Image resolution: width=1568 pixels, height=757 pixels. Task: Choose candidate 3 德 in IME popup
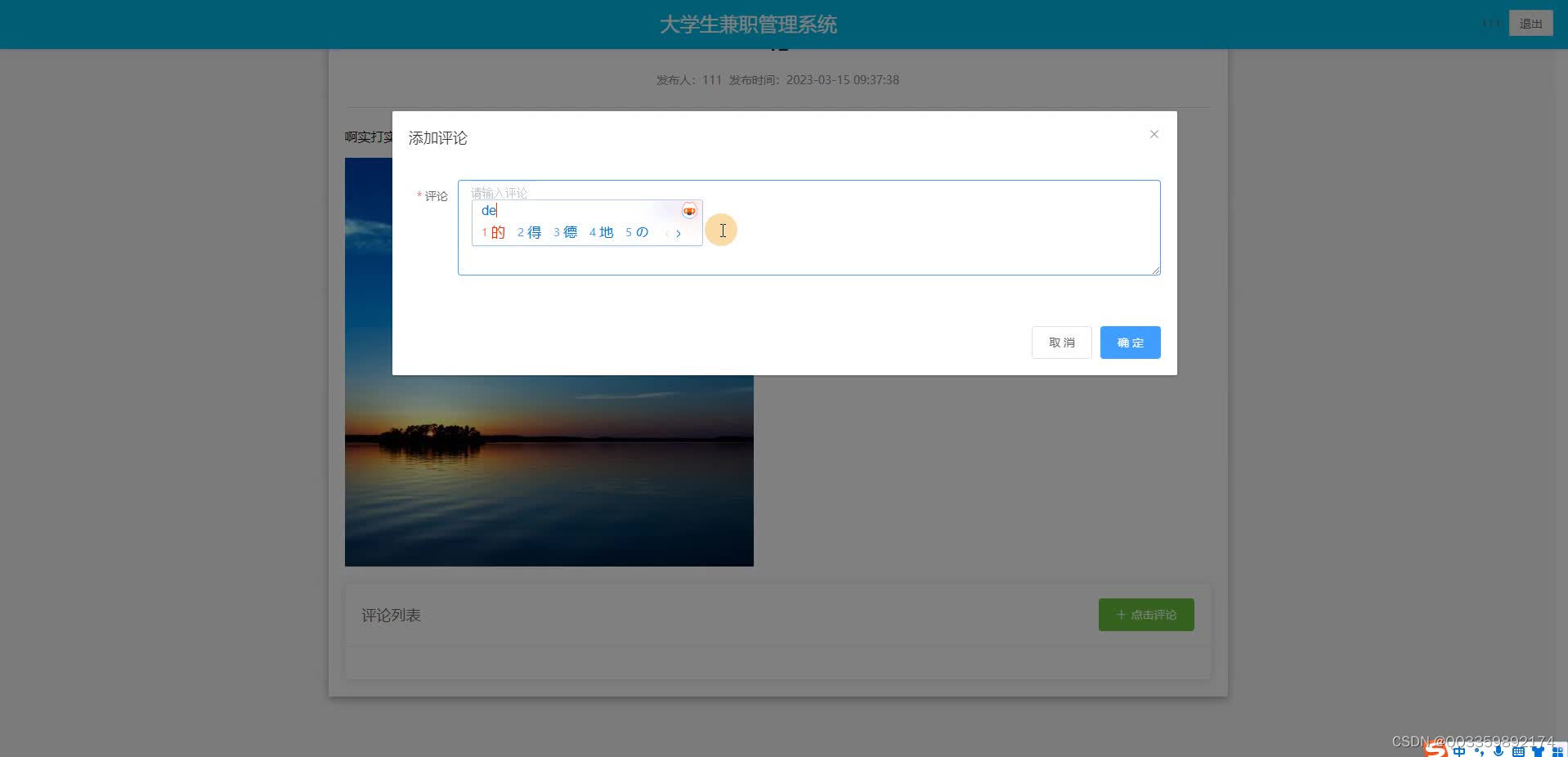[565, 232]
